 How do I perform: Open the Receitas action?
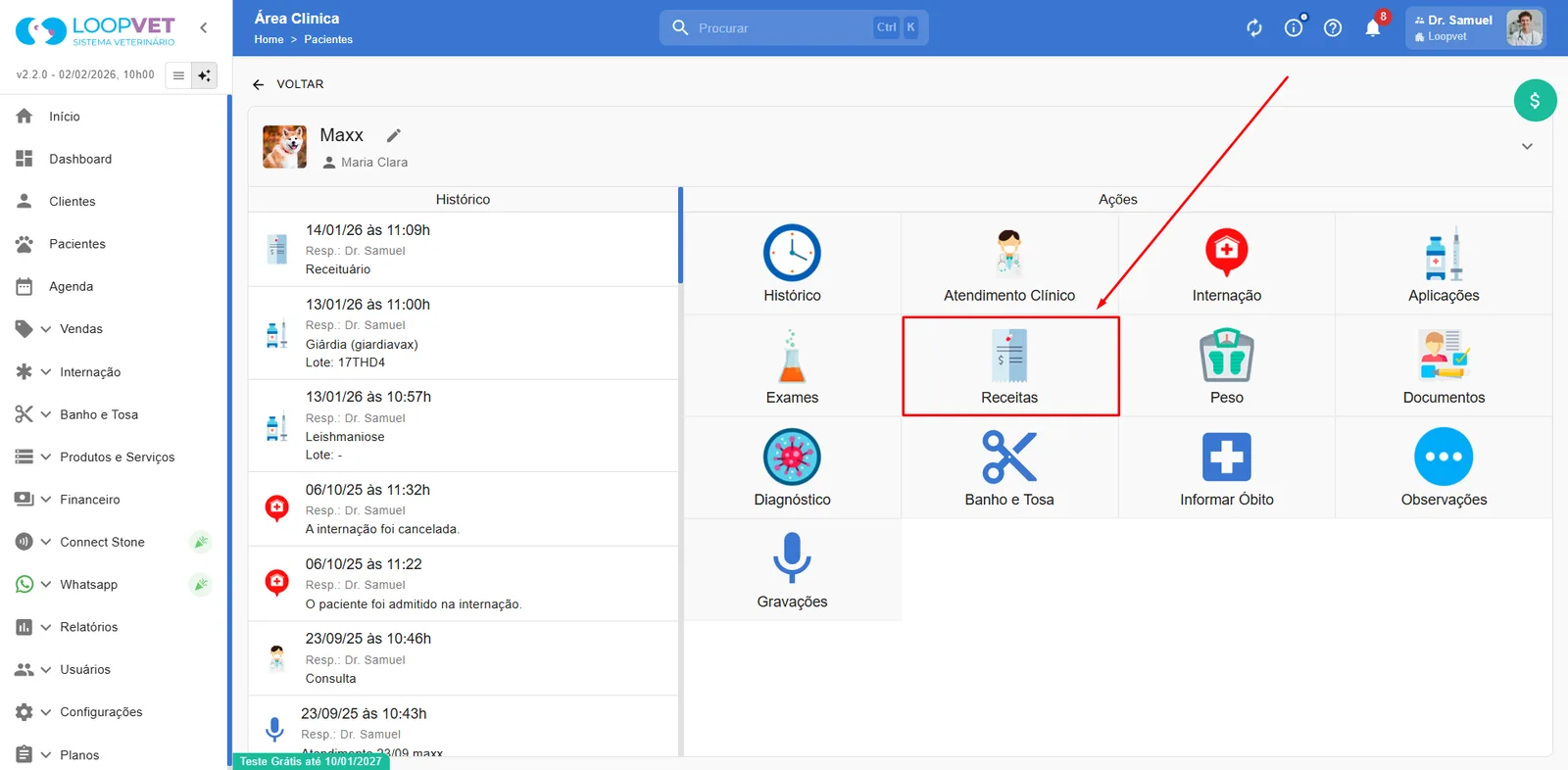tap(1009, 366)
